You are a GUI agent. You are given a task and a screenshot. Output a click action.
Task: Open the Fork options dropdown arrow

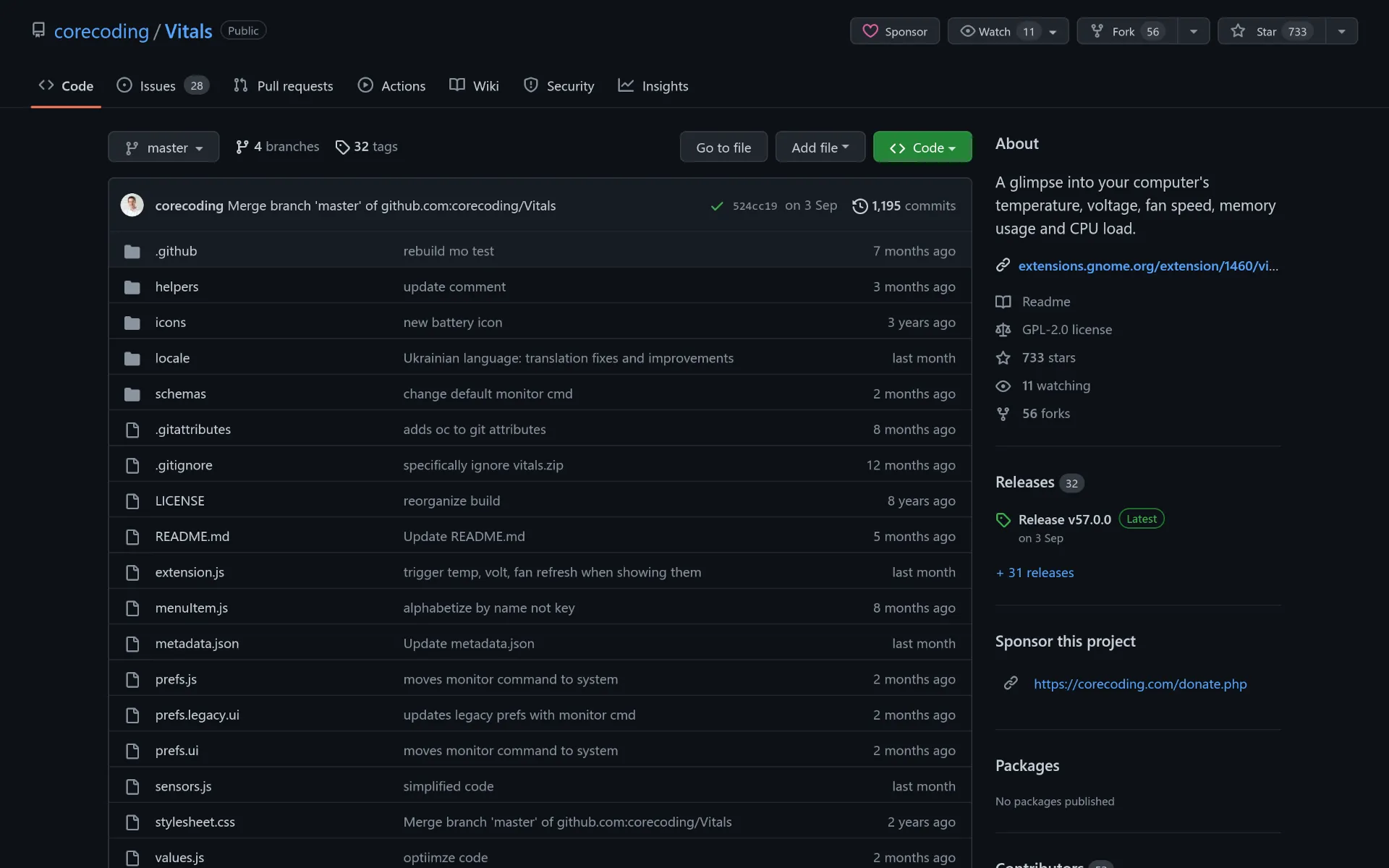(1194, 31)
